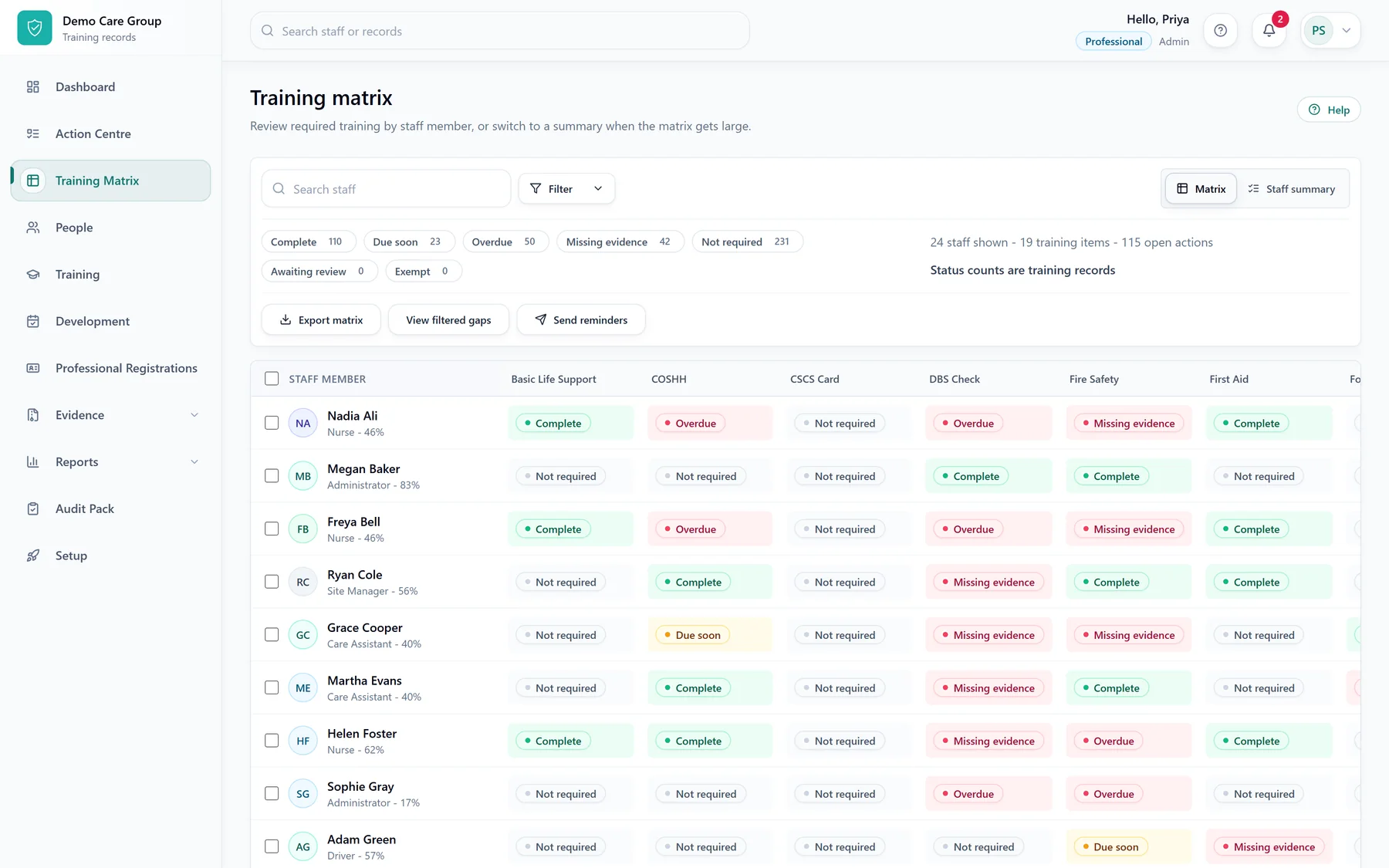Open the Audit Pack page

pyautogui.click(x=110, y=508)
